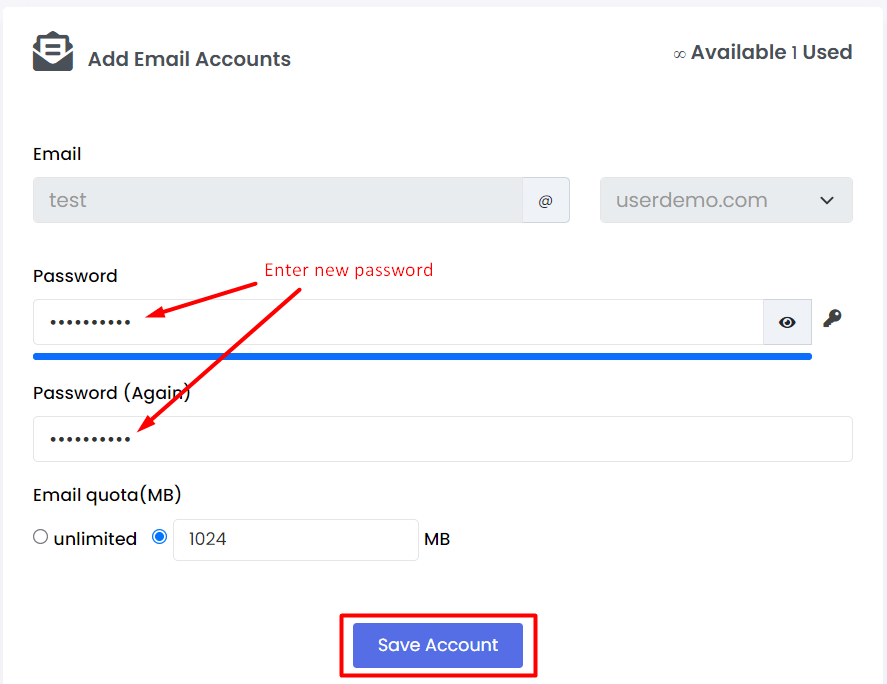Toggle password visibility with the eye icon
This screenshot has width=887, height=684.
click(x=787, y=322)
